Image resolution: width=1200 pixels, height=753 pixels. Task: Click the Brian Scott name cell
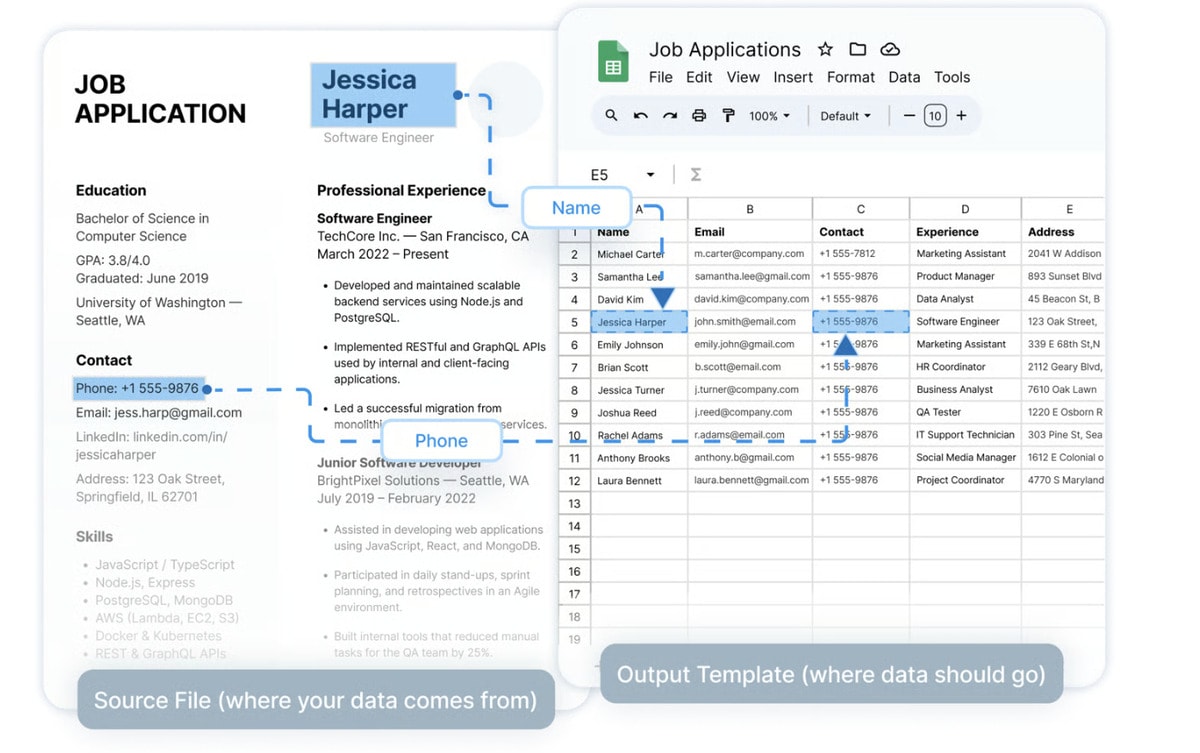639,367
